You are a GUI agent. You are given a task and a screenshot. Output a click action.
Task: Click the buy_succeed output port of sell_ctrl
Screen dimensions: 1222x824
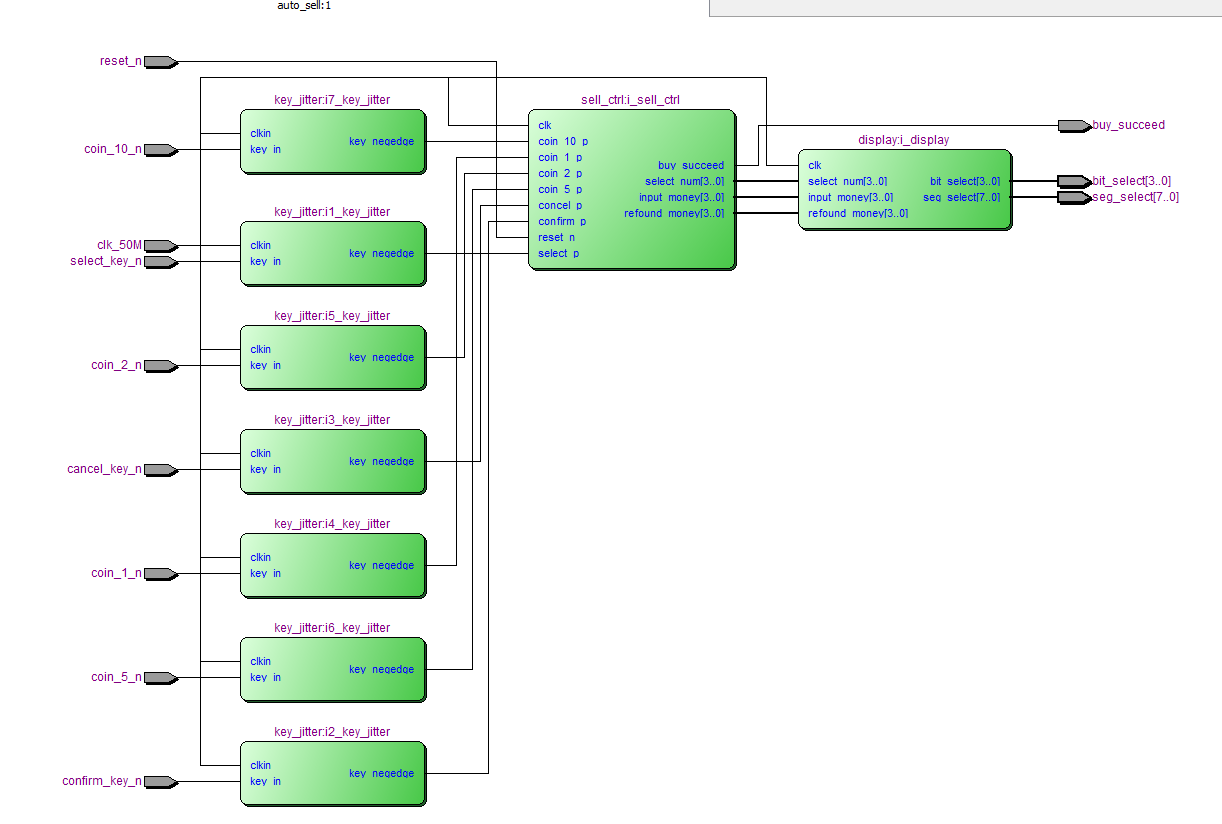[x=691, y=166]
